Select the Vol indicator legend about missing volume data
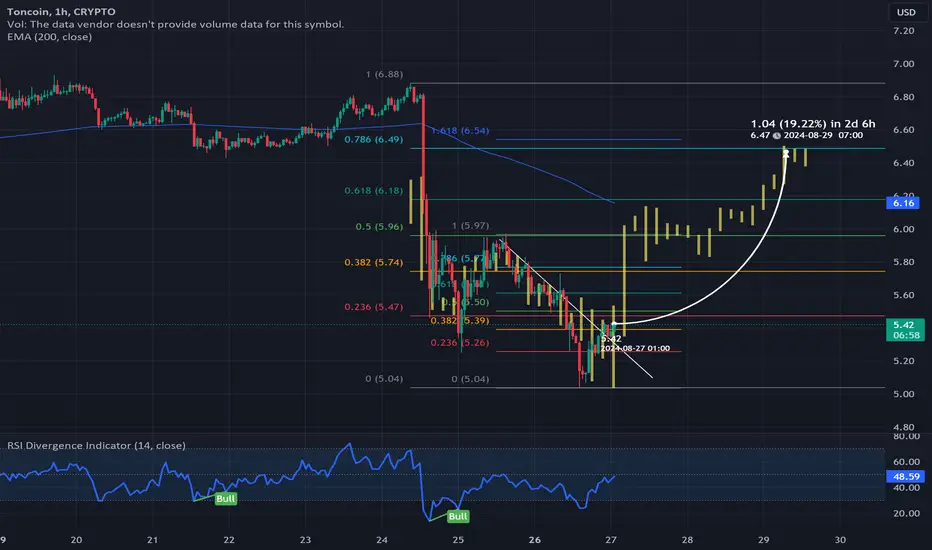Screen dimensions: 932x550 click(175, 24)
